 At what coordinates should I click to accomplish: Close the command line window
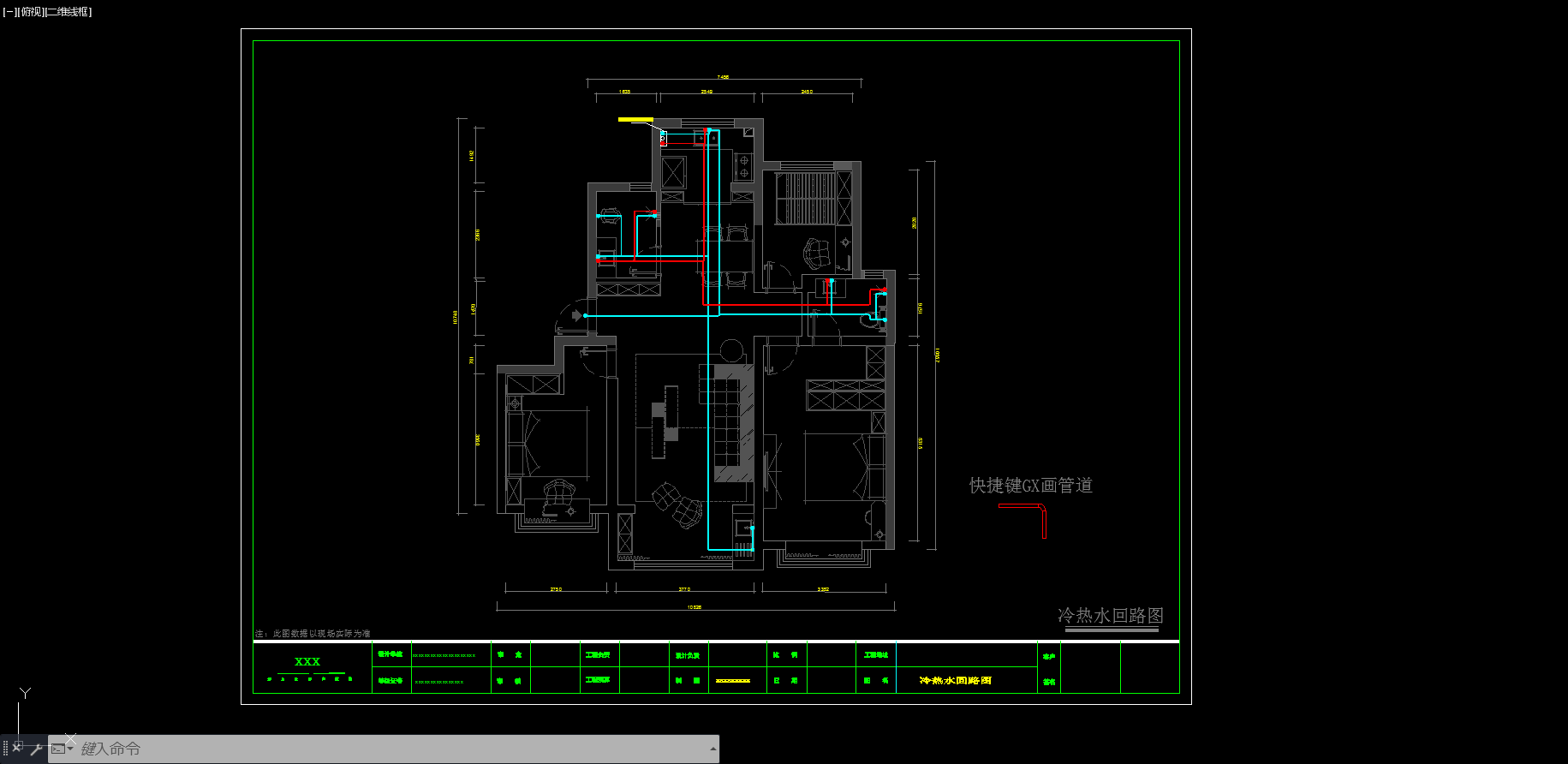(x=17, y=748)
